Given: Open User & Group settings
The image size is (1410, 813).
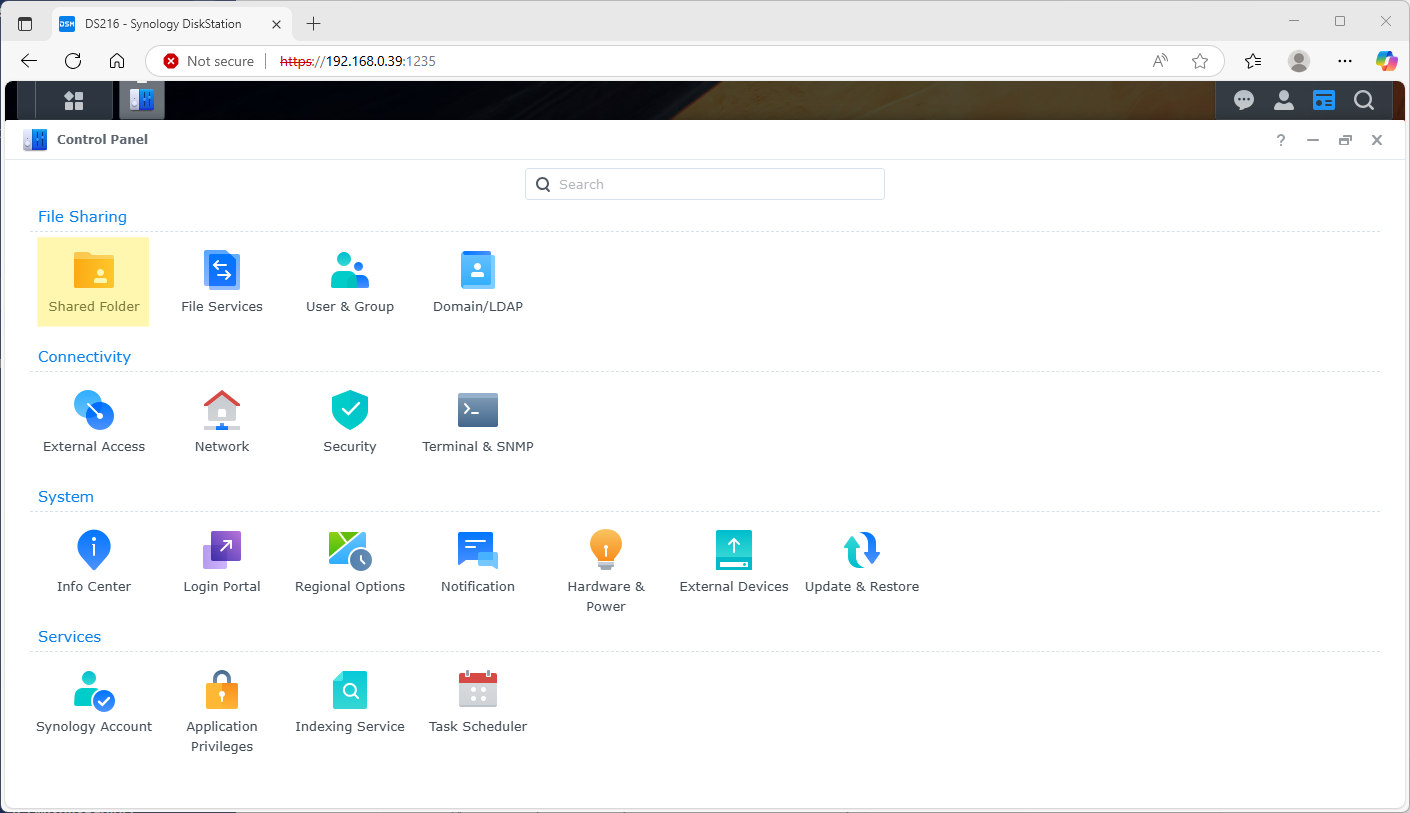Looking at the screenshot, I should click(349, 281).
